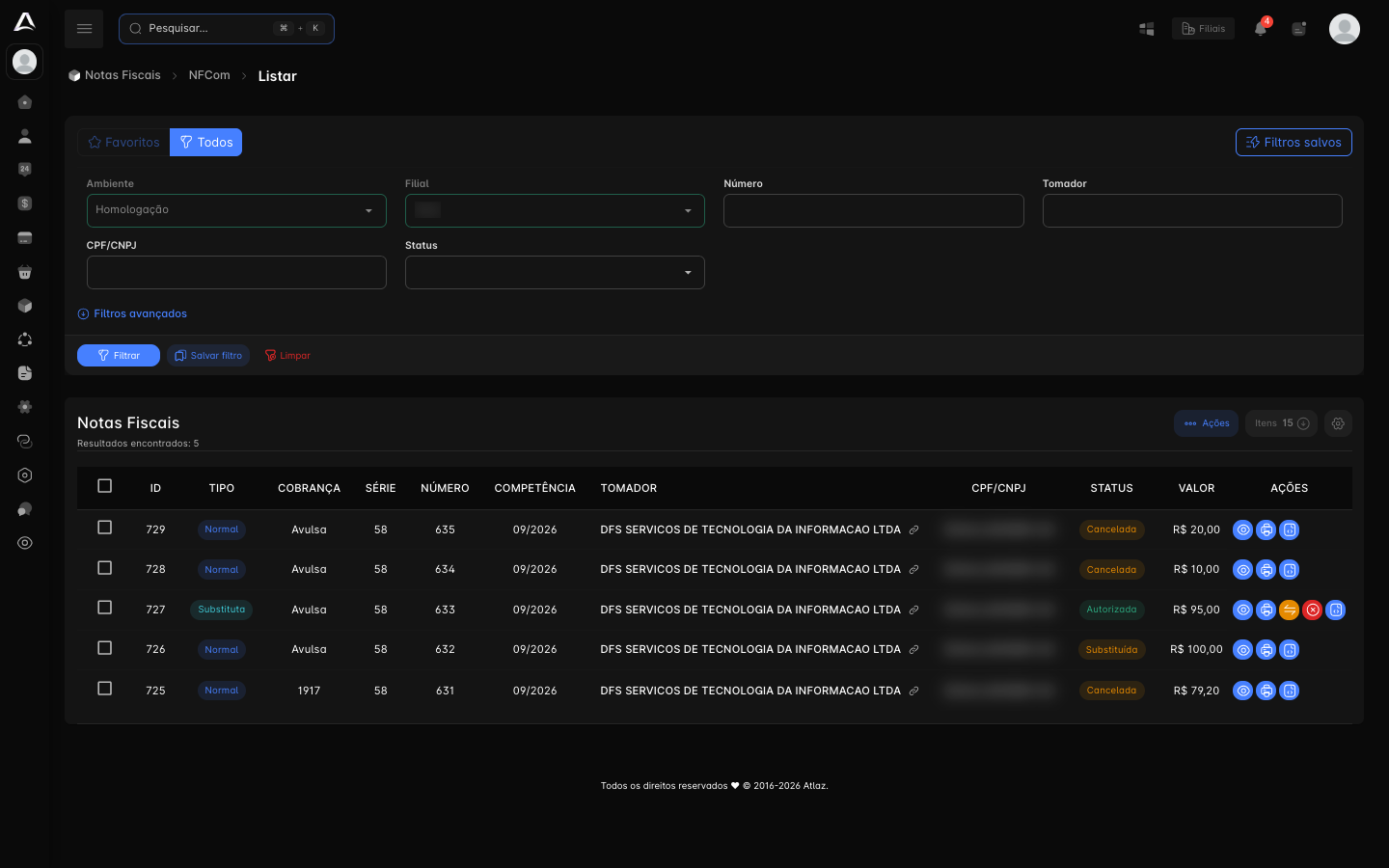Open the Itens 15 page size dropdown
Image resolution: width=1389 pixels, height=868 pixels.
click(1281, 423)
